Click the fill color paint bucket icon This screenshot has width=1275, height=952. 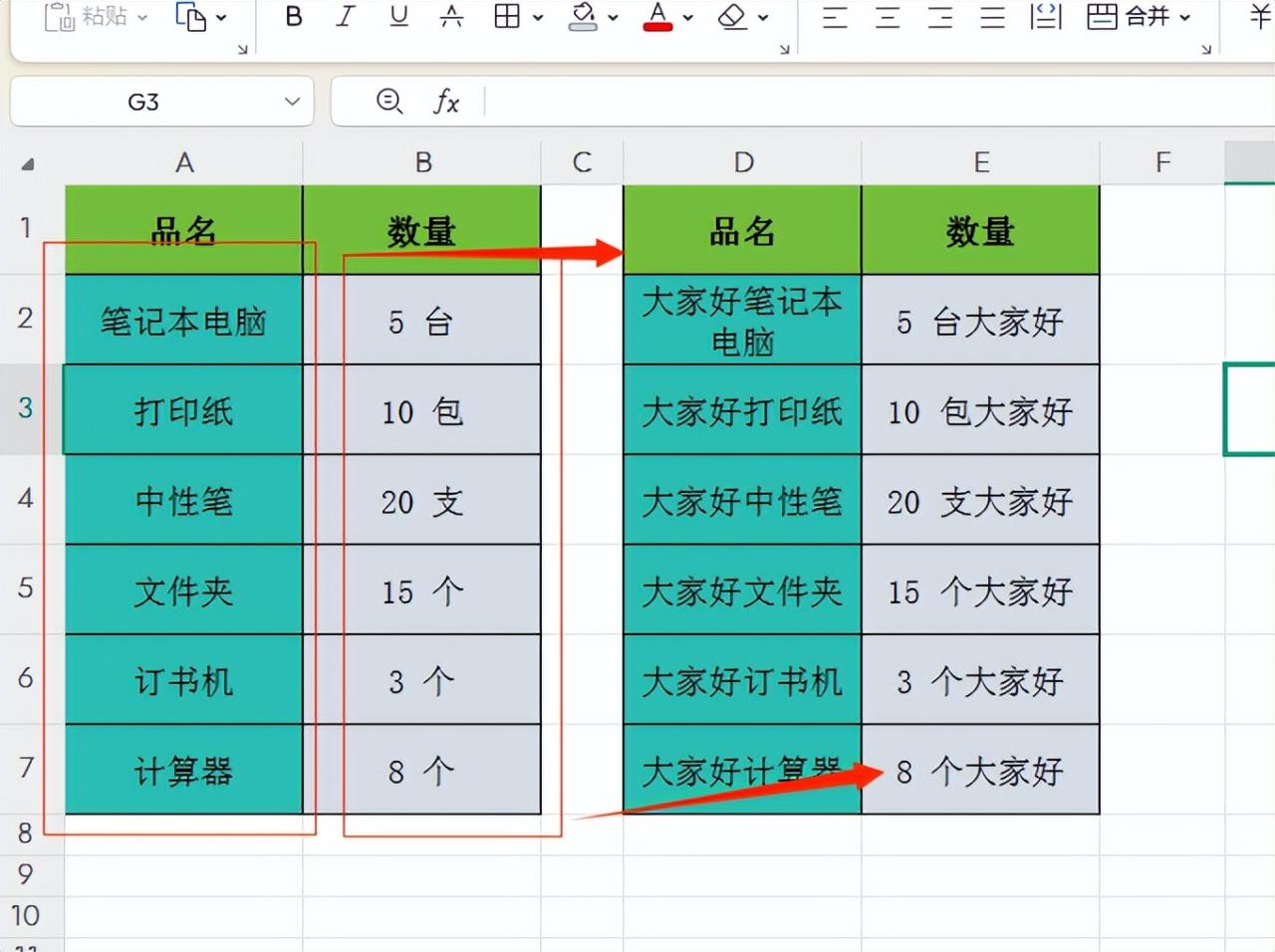[x=584, y=16]
